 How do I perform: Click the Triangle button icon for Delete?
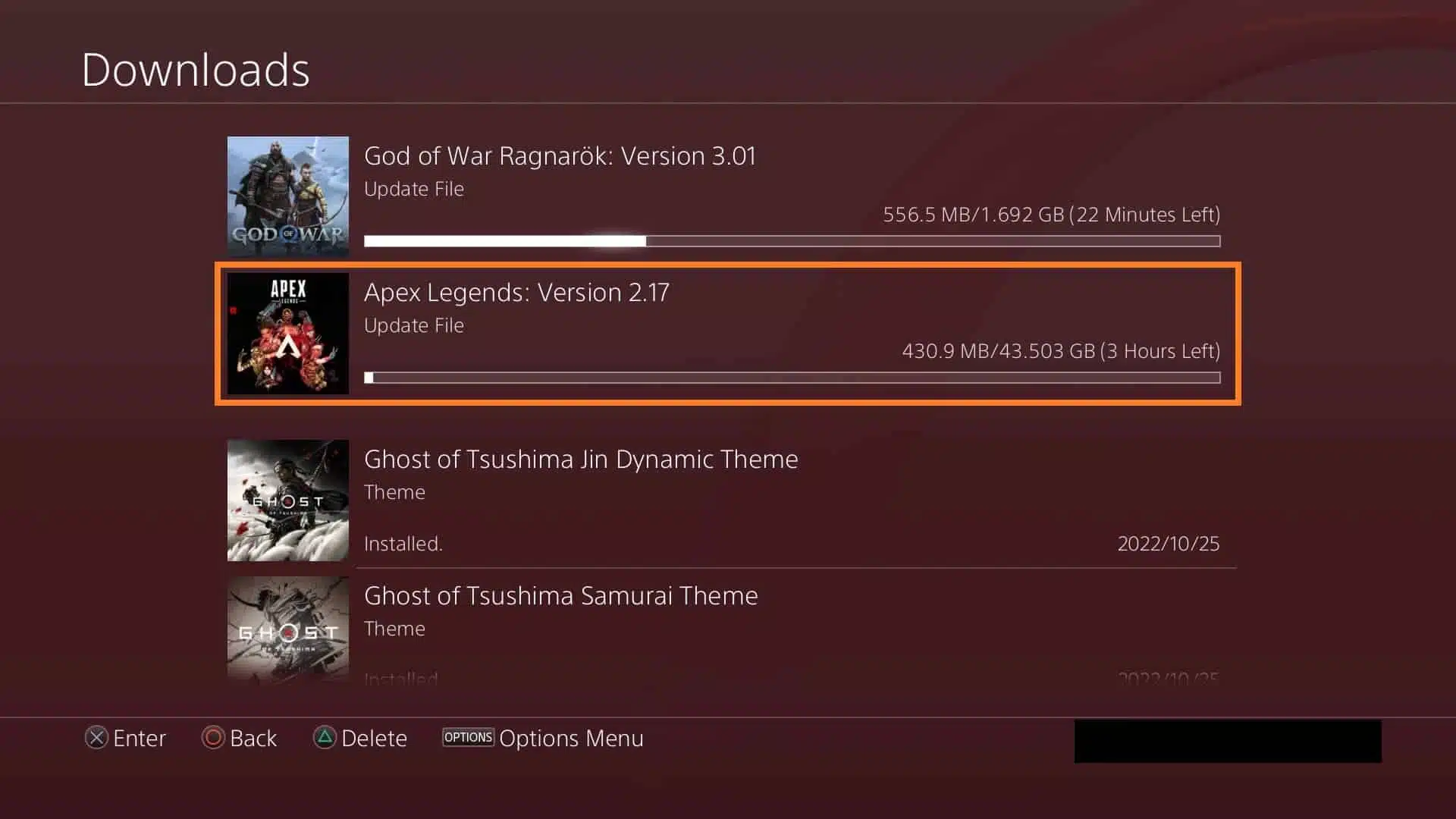tap(325, 738)
